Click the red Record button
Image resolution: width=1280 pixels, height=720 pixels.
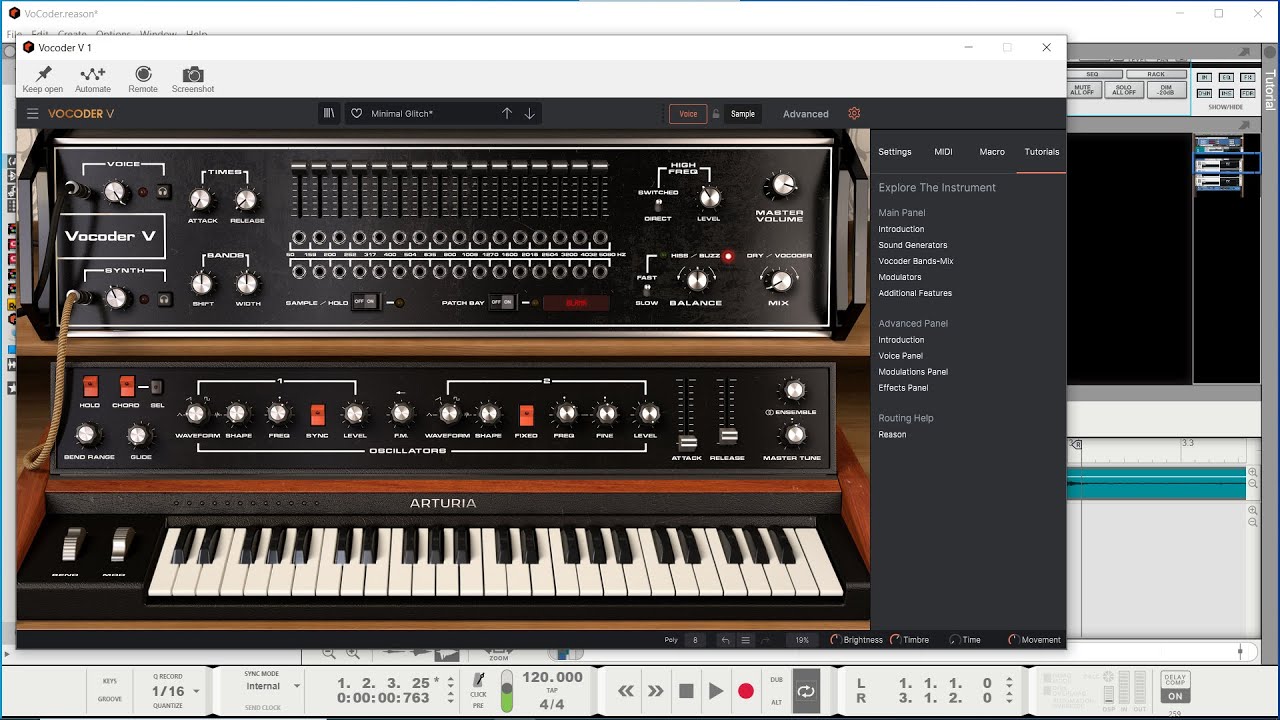pyautogui.click(x=746, y=691)
